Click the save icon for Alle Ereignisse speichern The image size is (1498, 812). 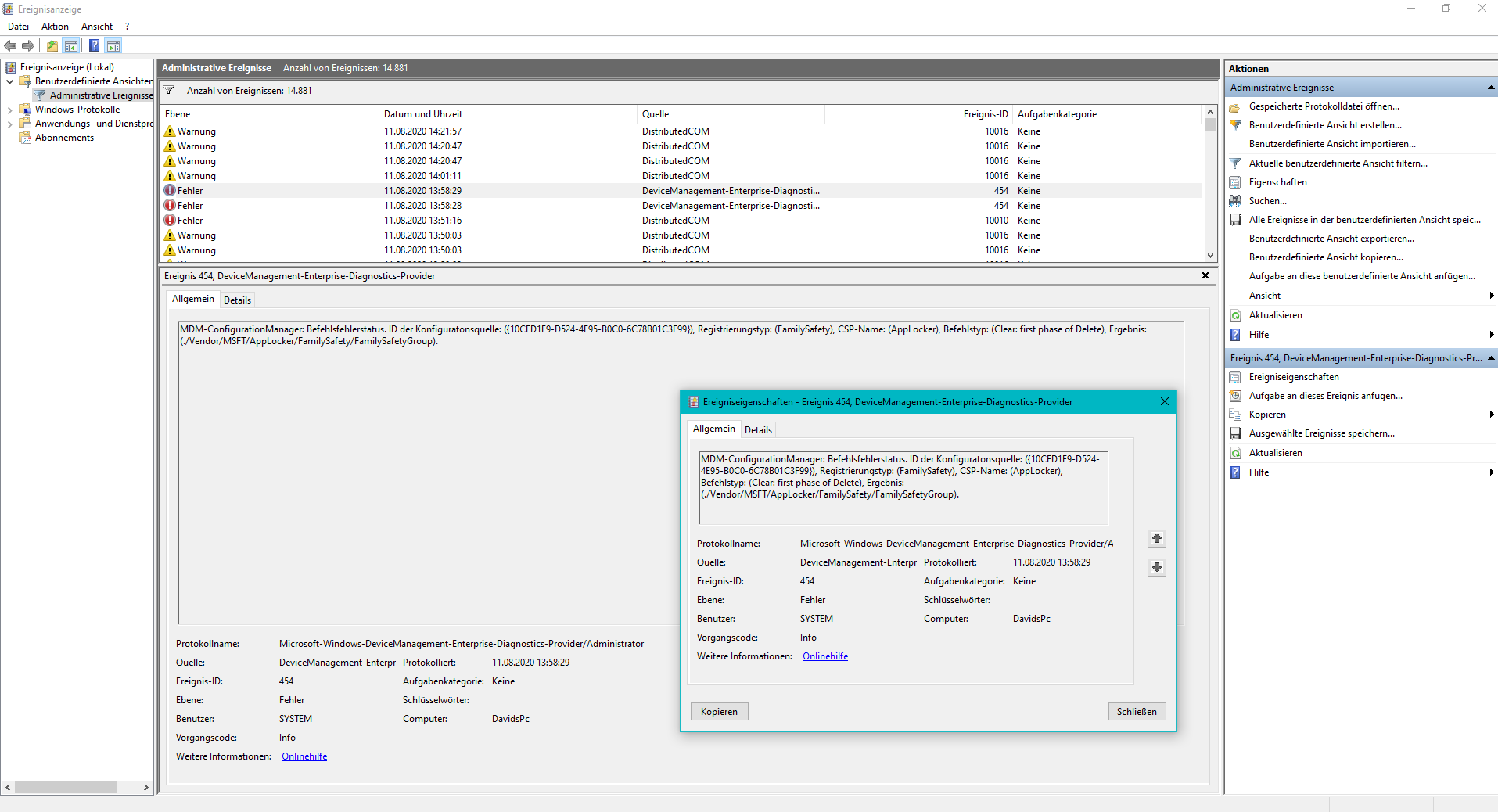point(1235,220)
